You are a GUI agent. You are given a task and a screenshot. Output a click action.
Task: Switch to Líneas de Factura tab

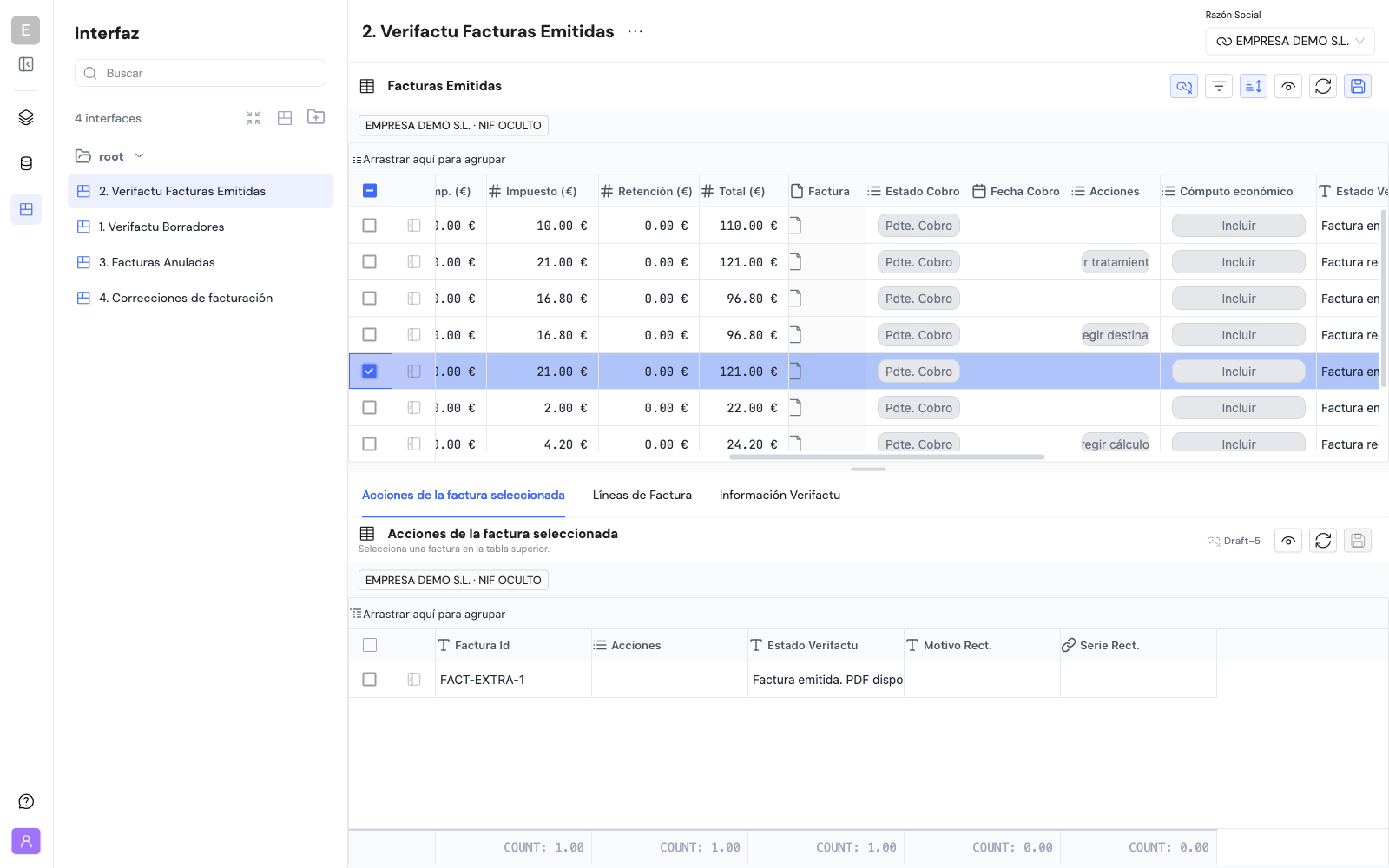pos(642,496)
